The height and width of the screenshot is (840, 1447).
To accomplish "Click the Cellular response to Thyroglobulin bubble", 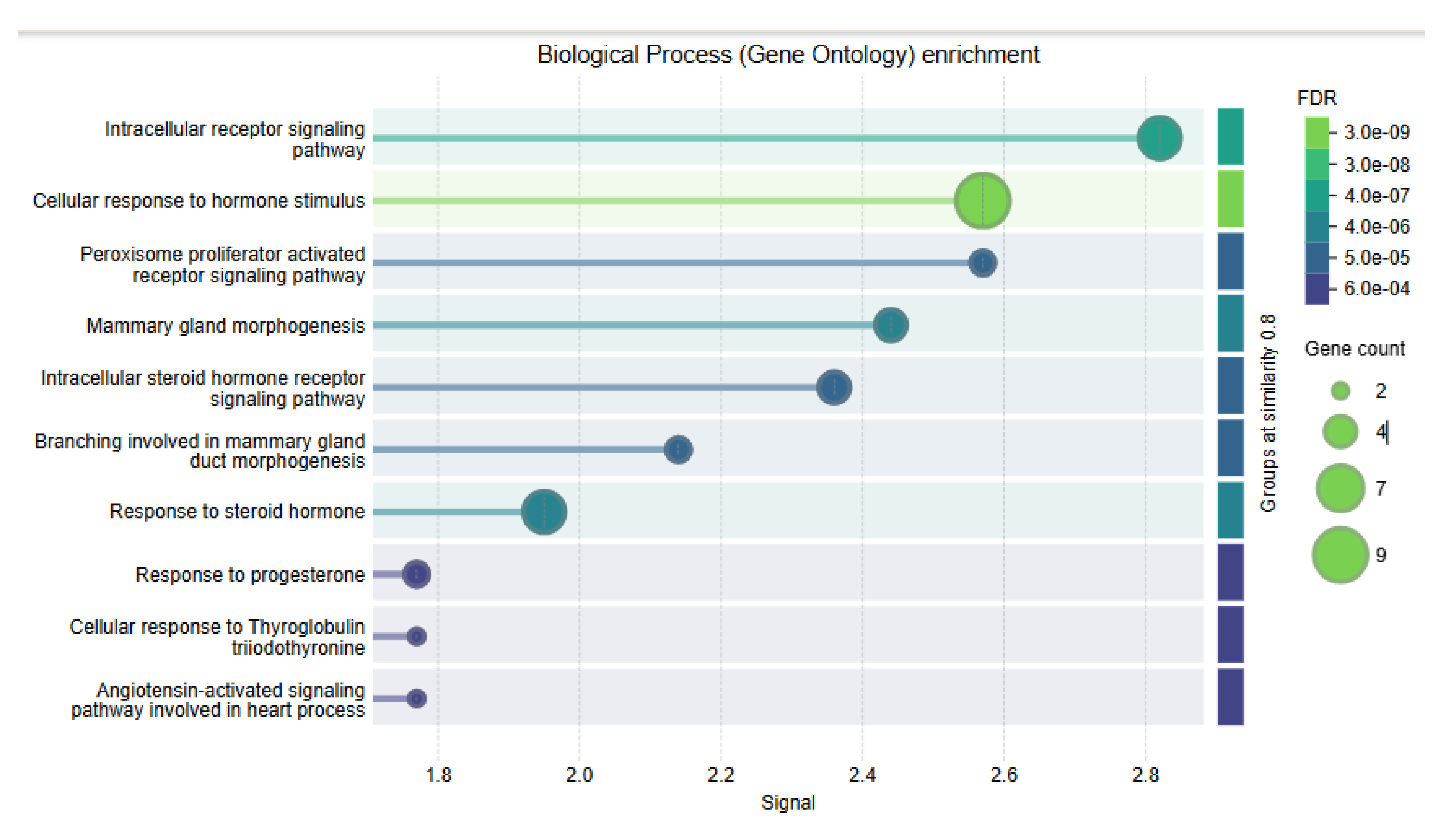I will pos(416,636).
